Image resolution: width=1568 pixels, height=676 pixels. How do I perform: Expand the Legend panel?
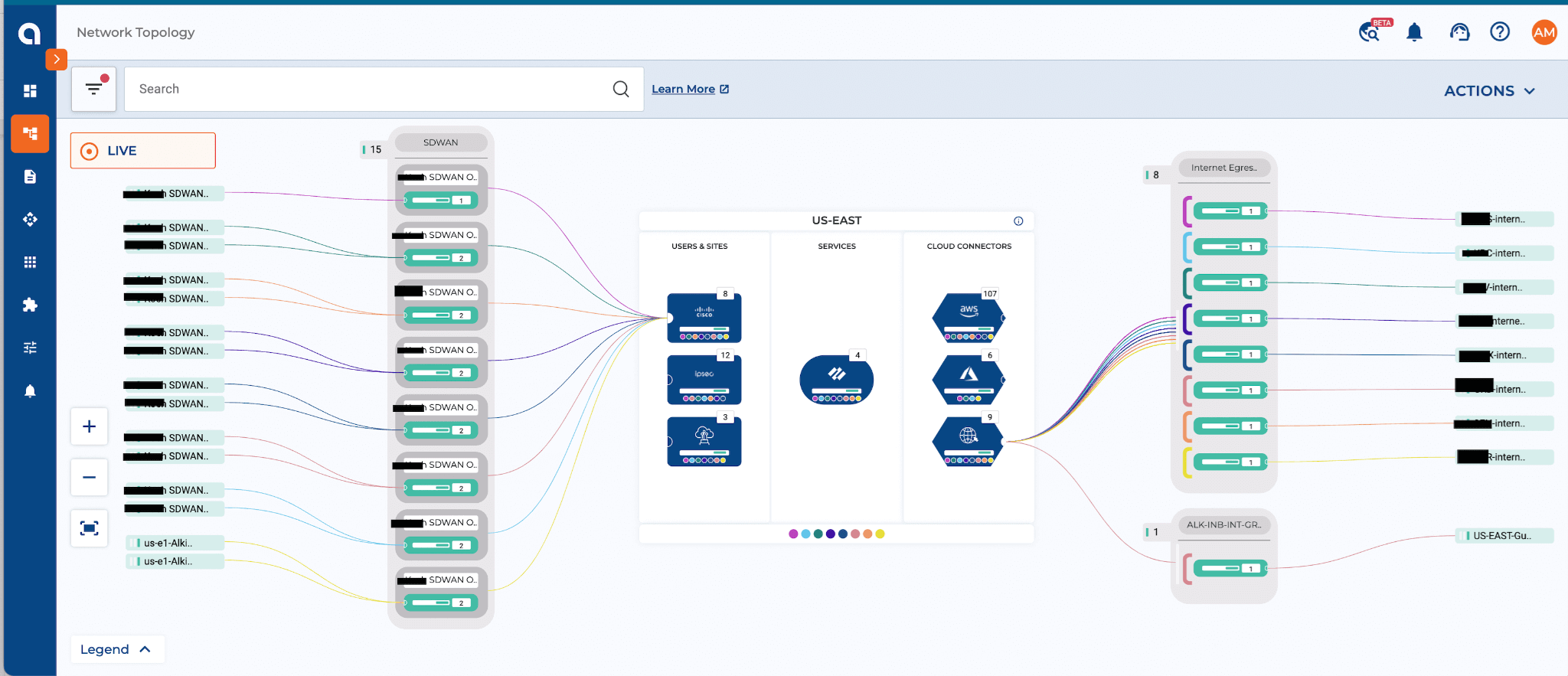[x=116, y=649]
